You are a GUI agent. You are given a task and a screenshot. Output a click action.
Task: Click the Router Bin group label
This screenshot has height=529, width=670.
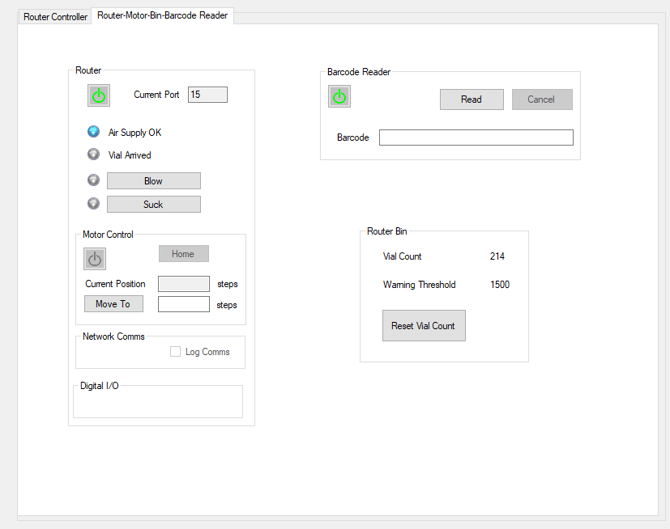click(387, 231)
